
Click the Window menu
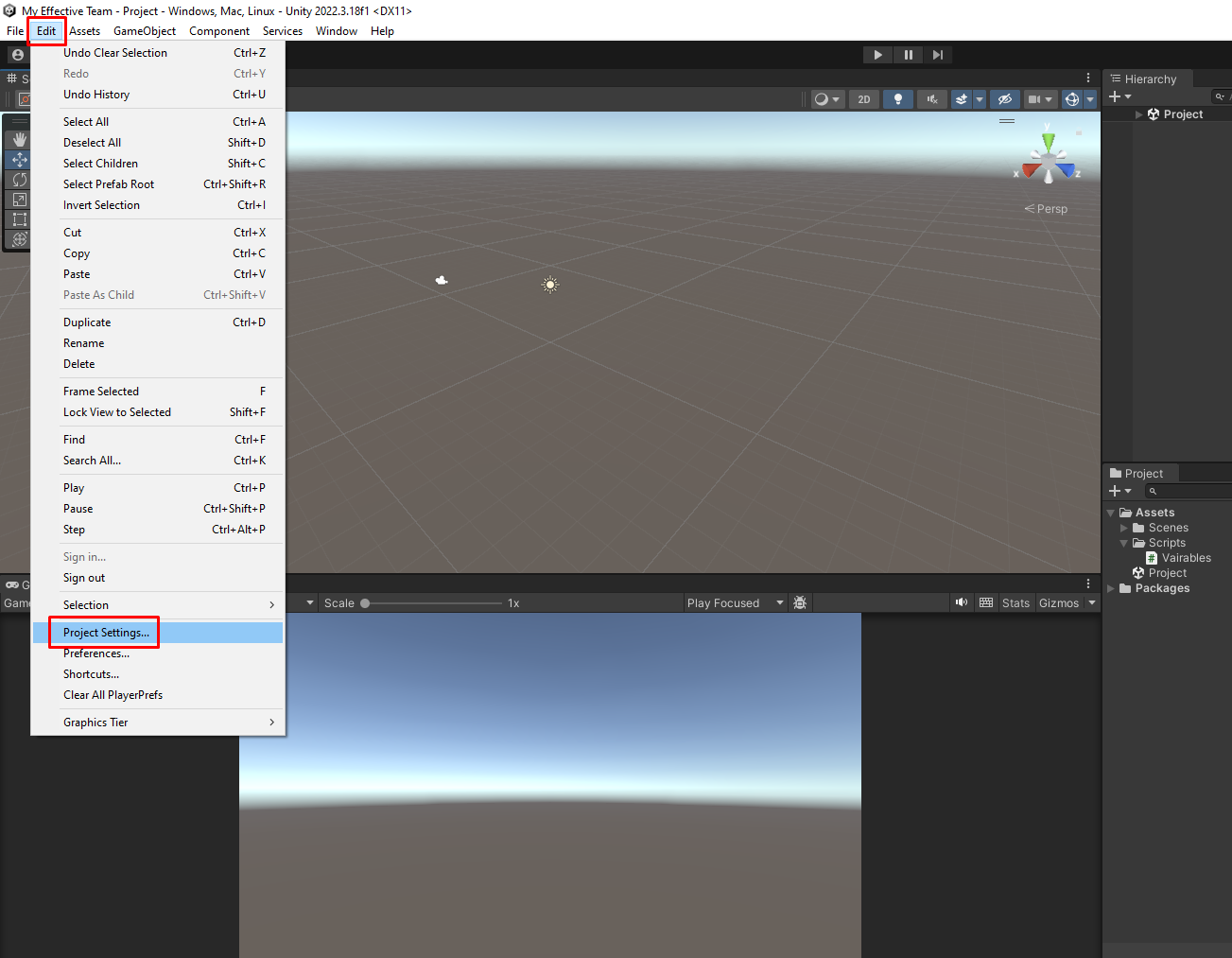coord(336,30)
